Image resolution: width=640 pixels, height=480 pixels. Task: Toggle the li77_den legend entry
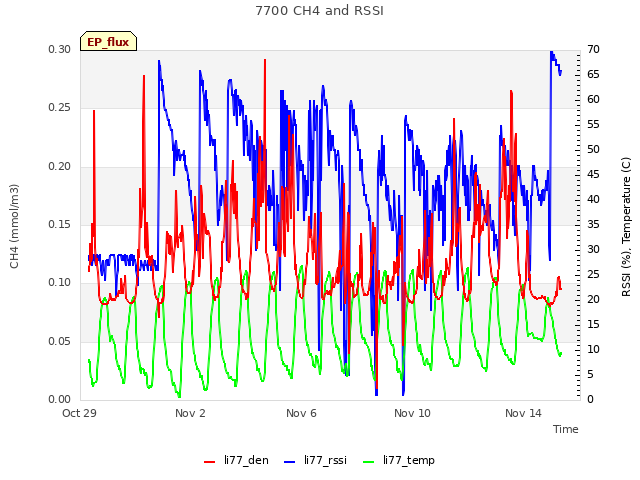(x=236, y=460)
